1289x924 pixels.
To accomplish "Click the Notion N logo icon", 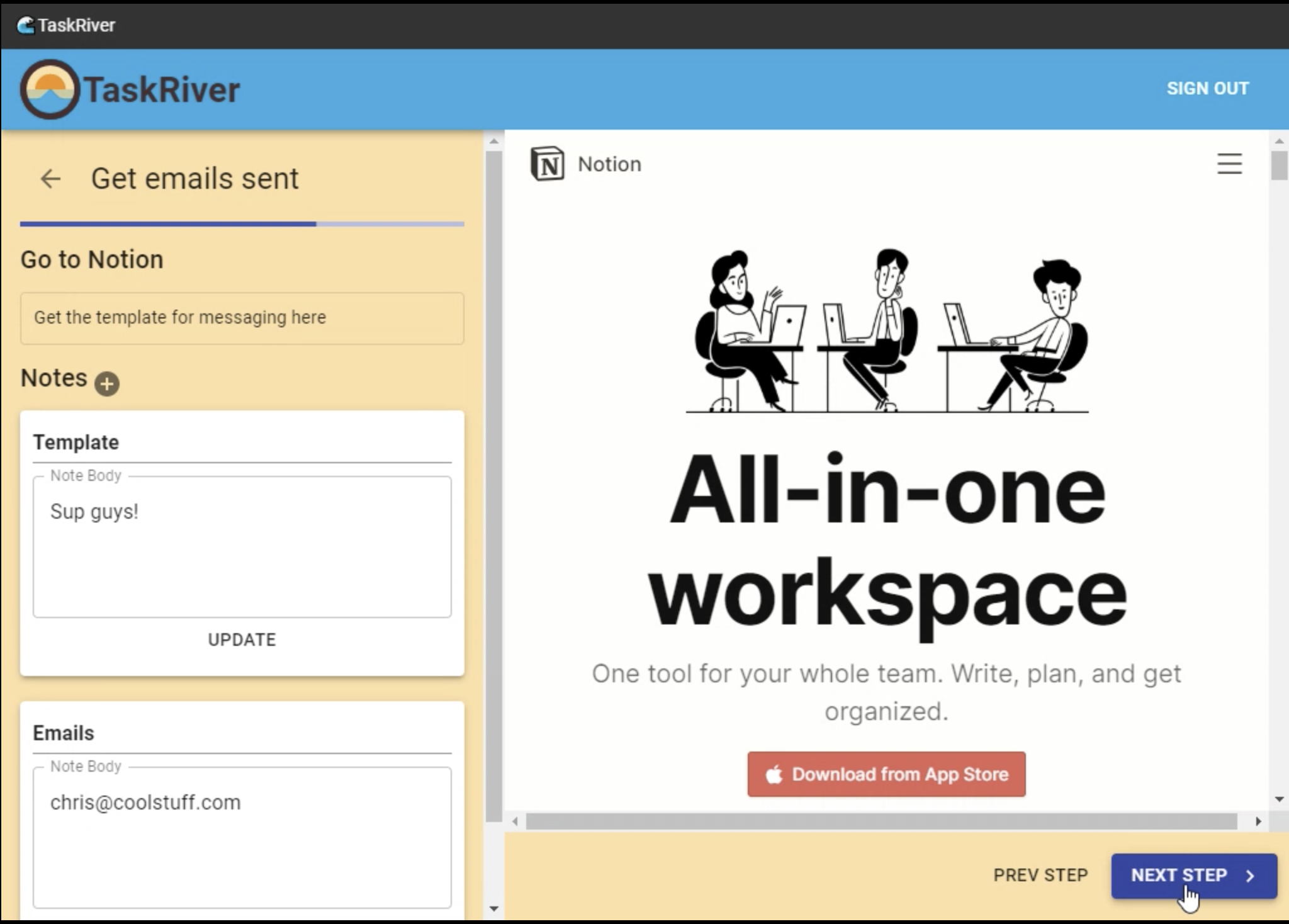I will coord(547,164).
